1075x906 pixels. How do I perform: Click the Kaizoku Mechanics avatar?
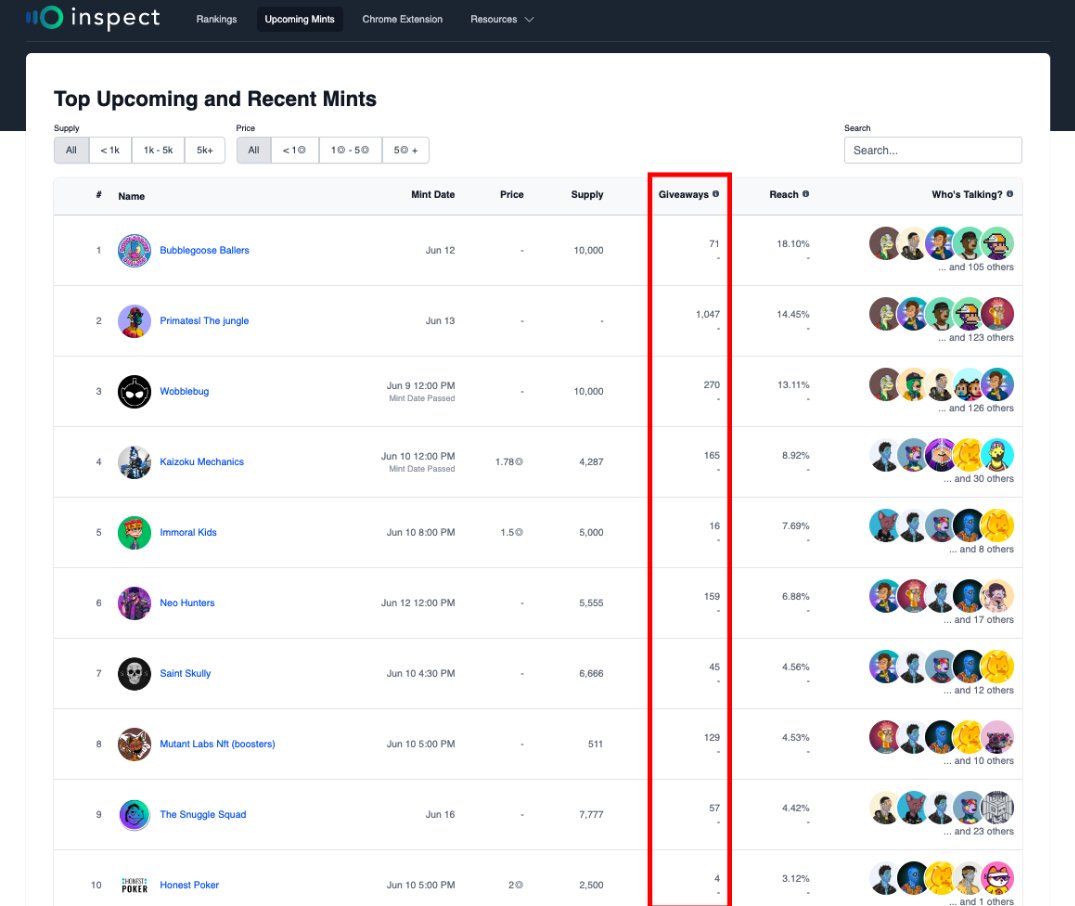(x=134, y=461)
